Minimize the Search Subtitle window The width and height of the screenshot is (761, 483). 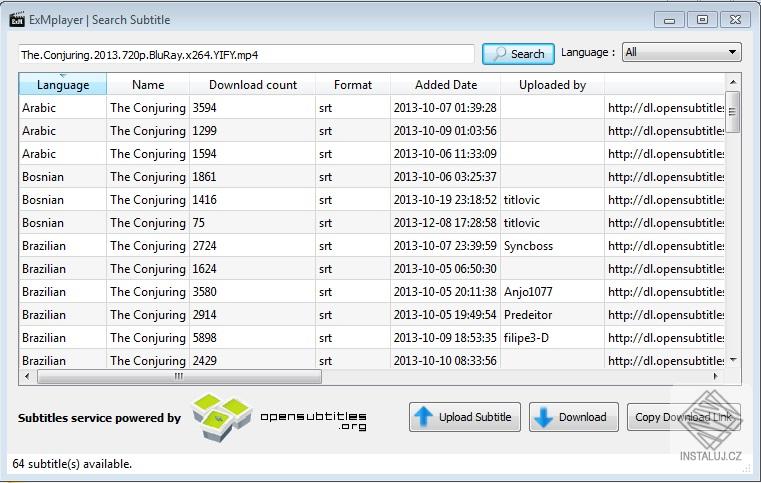coord(669,20)
